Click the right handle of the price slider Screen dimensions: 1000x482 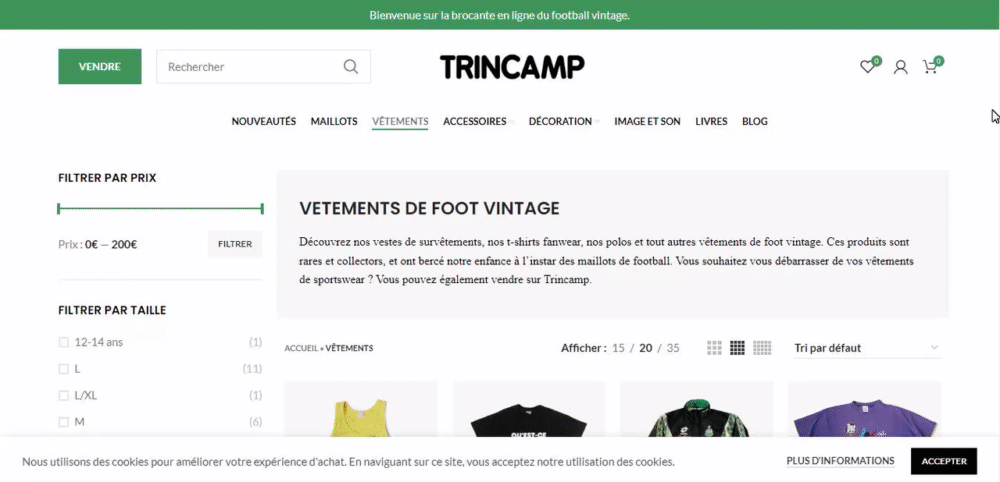(x=262, y=208)
